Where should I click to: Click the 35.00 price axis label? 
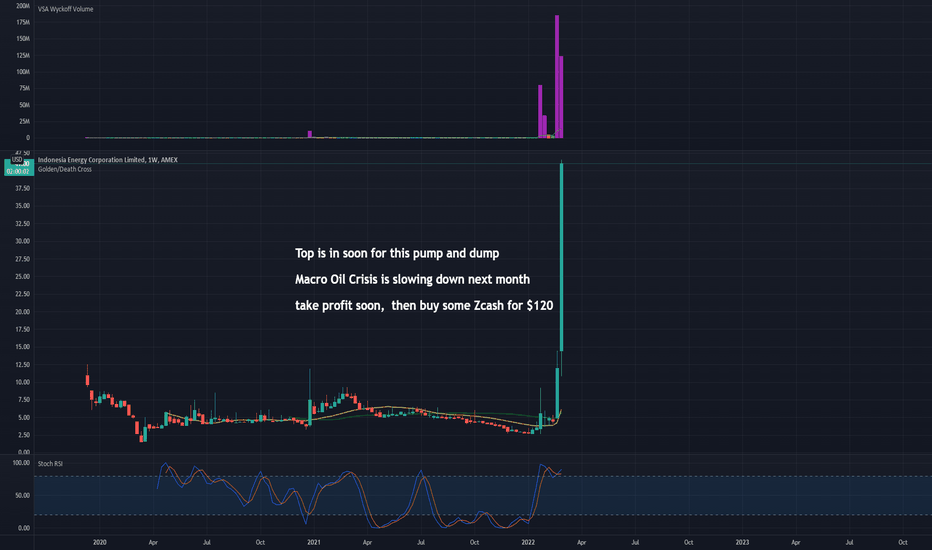point(23,206)
